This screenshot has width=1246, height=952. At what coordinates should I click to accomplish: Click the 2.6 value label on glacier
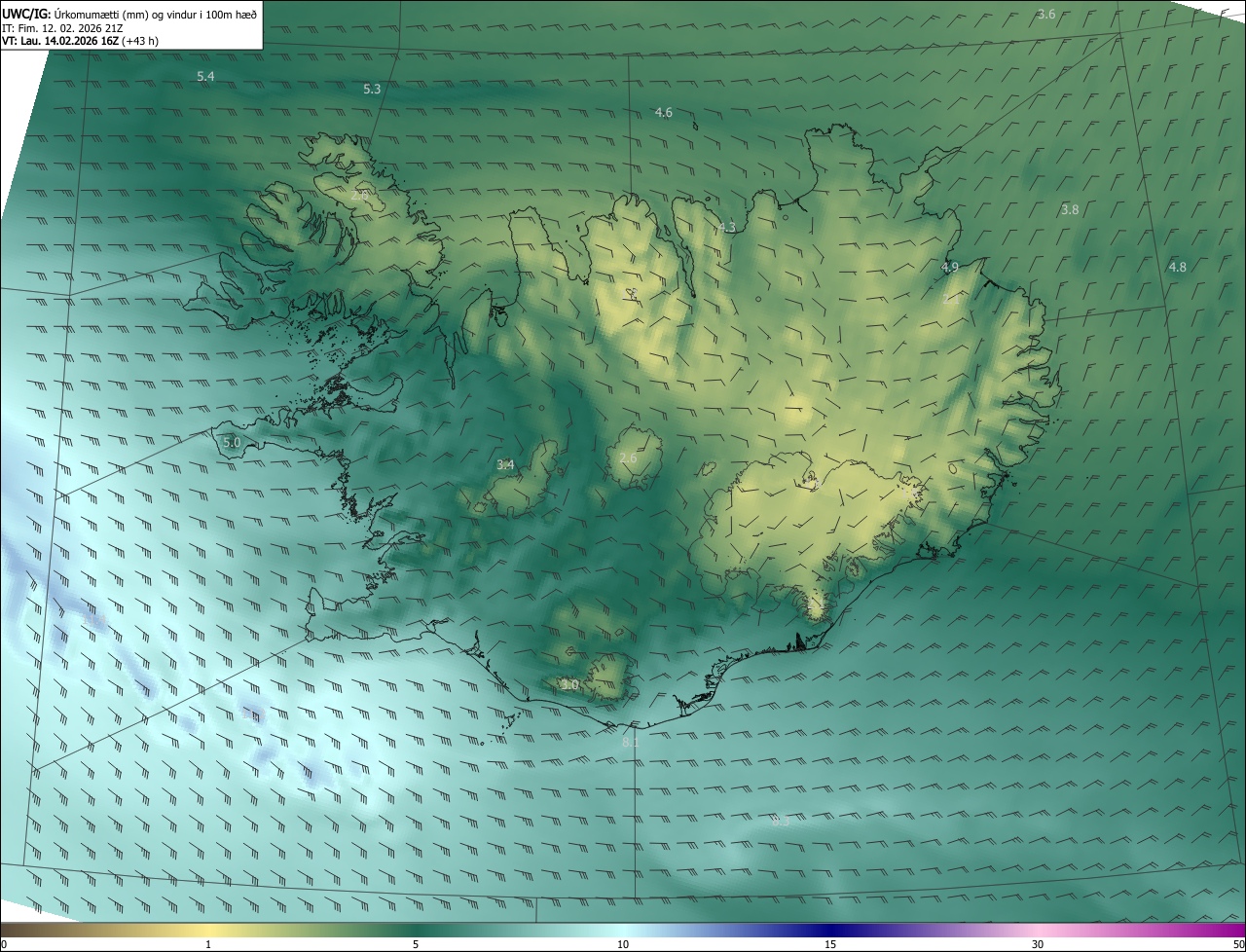point(628,458)
